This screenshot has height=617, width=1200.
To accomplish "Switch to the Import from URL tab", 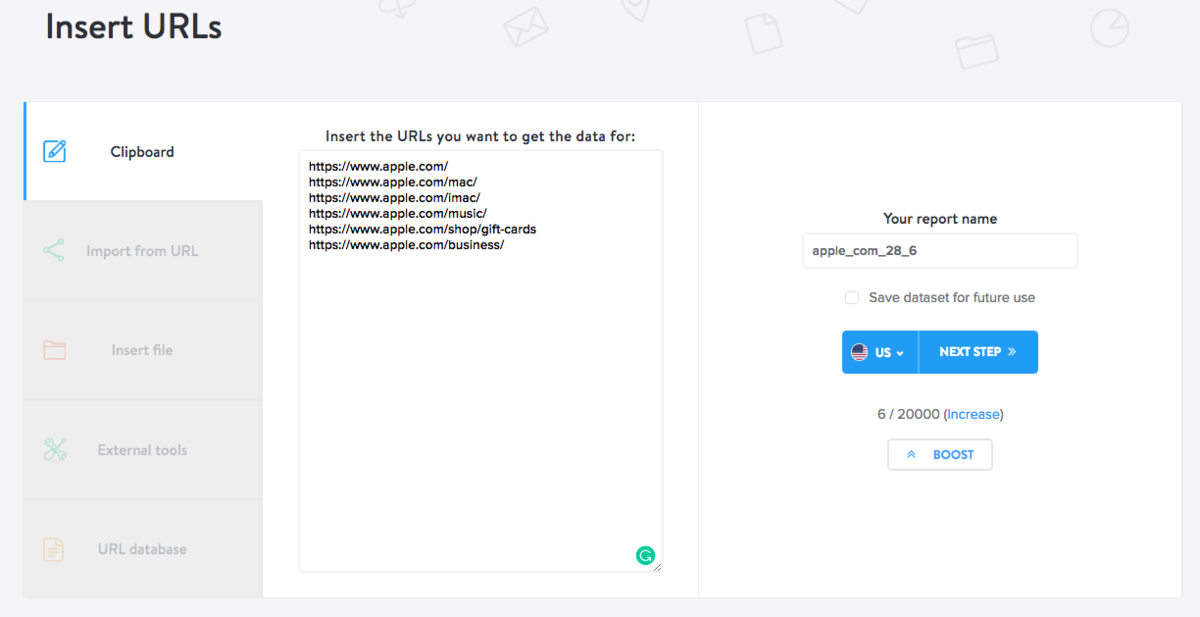I will [142, 251].
